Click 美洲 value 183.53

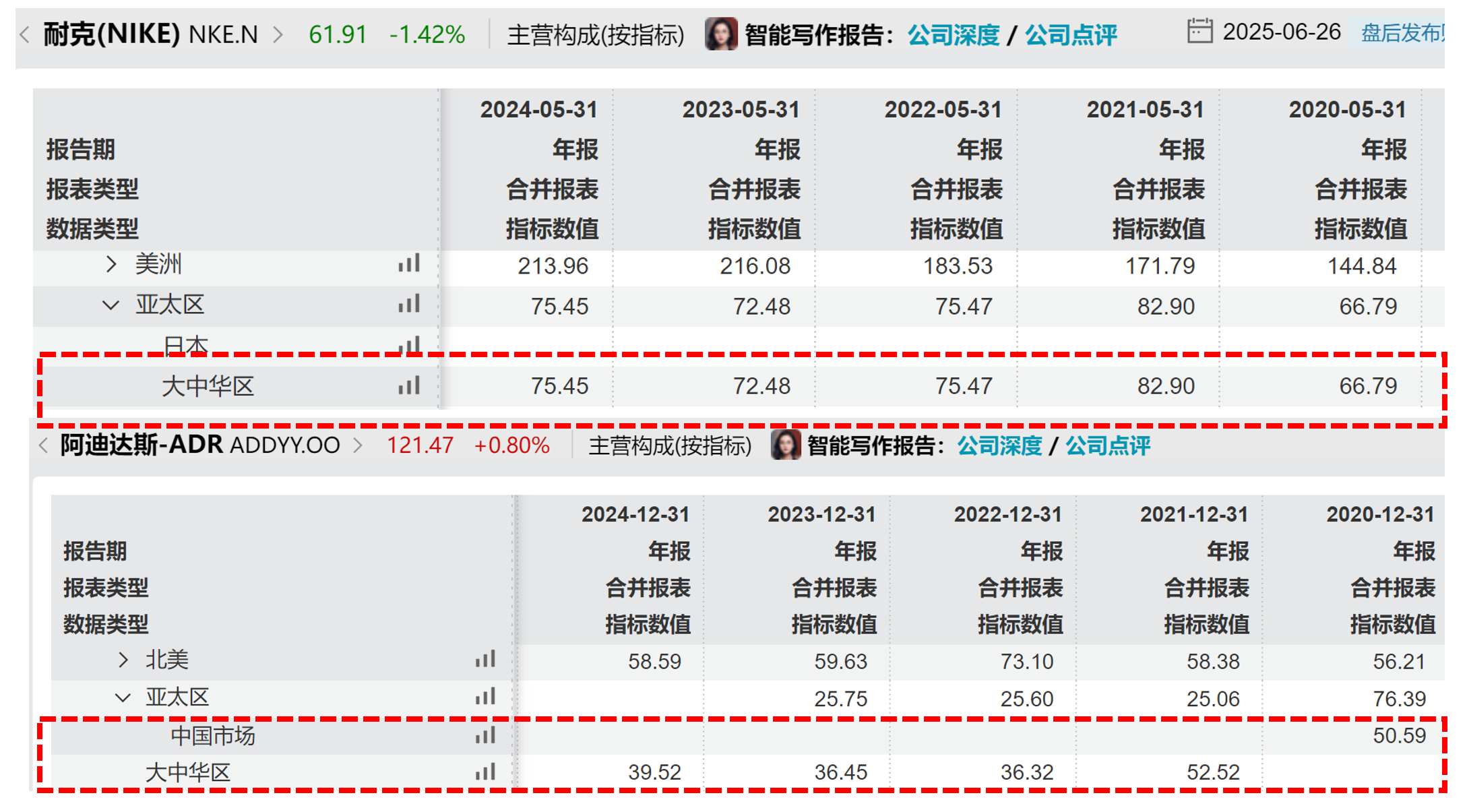[958, 266]
